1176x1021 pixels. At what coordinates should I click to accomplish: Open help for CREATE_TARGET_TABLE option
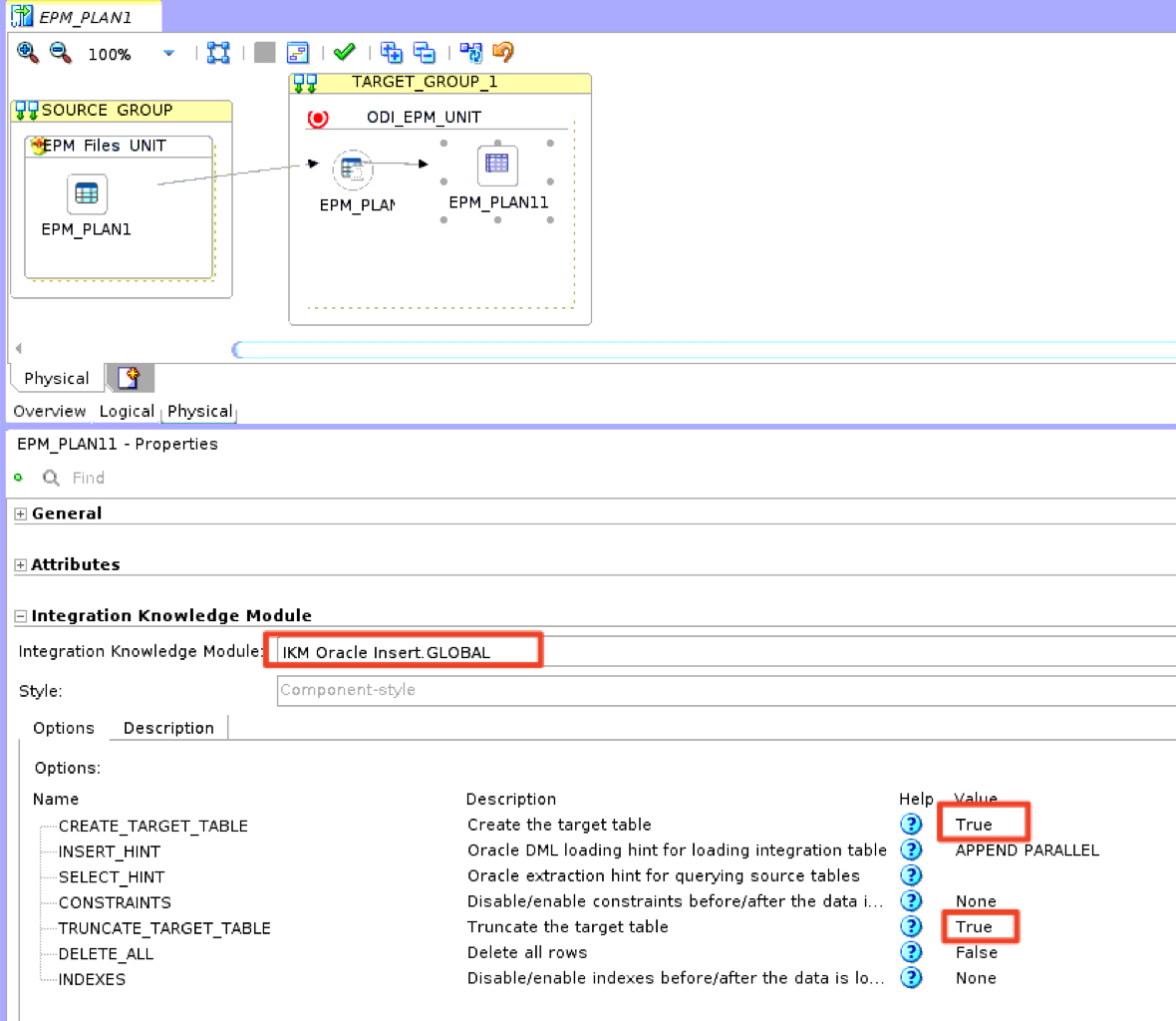click(x=911, y=825)
